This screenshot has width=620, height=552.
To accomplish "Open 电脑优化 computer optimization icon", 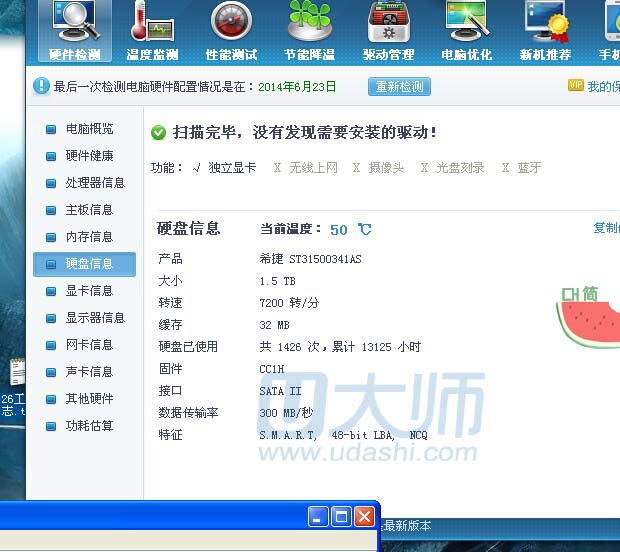I will 466,30.
